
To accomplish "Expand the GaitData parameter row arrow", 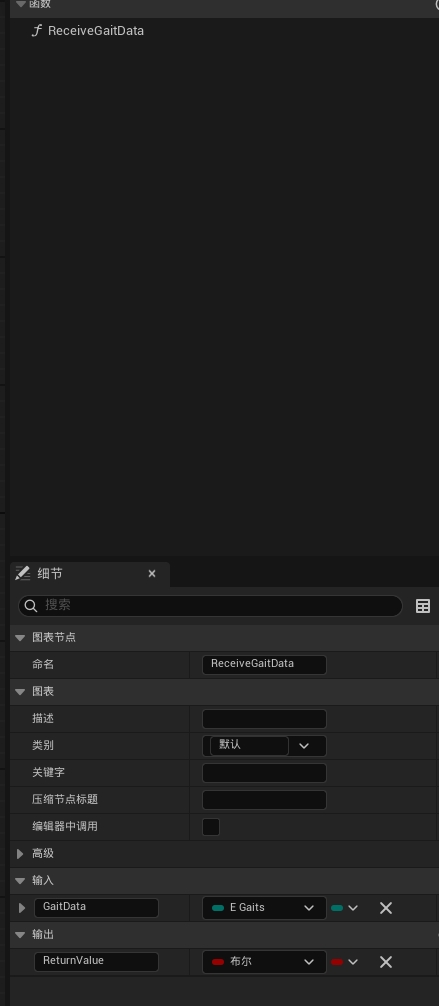I will (22, 908).
